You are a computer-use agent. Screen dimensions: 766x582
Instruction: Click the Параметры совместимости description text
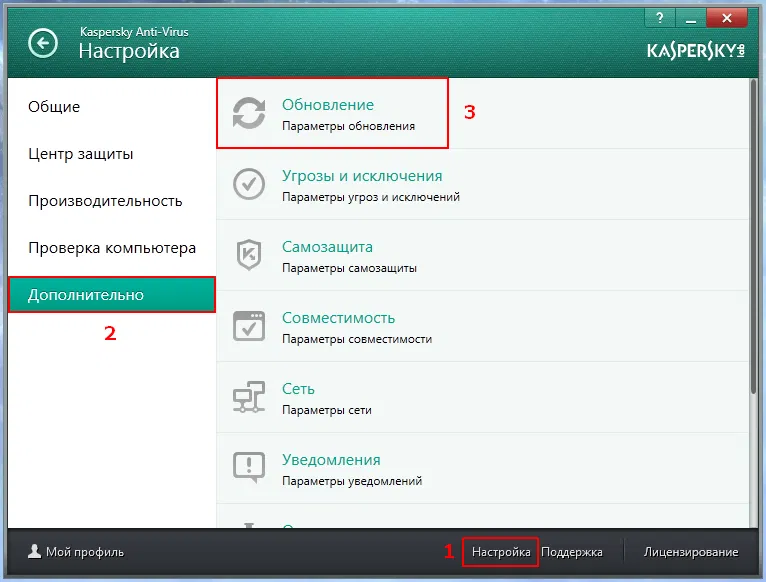tap(357, 339)
